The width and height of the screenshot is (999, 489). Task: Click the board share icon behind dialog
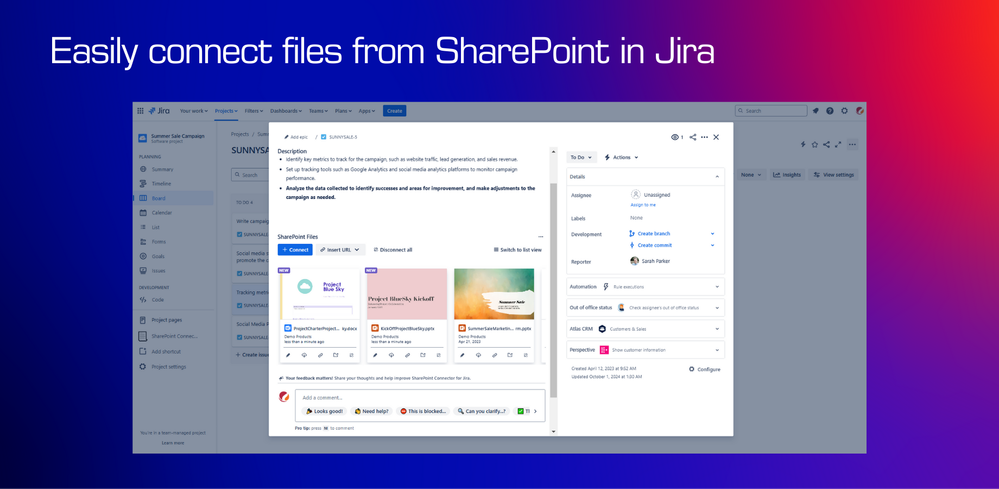(826, 145)
